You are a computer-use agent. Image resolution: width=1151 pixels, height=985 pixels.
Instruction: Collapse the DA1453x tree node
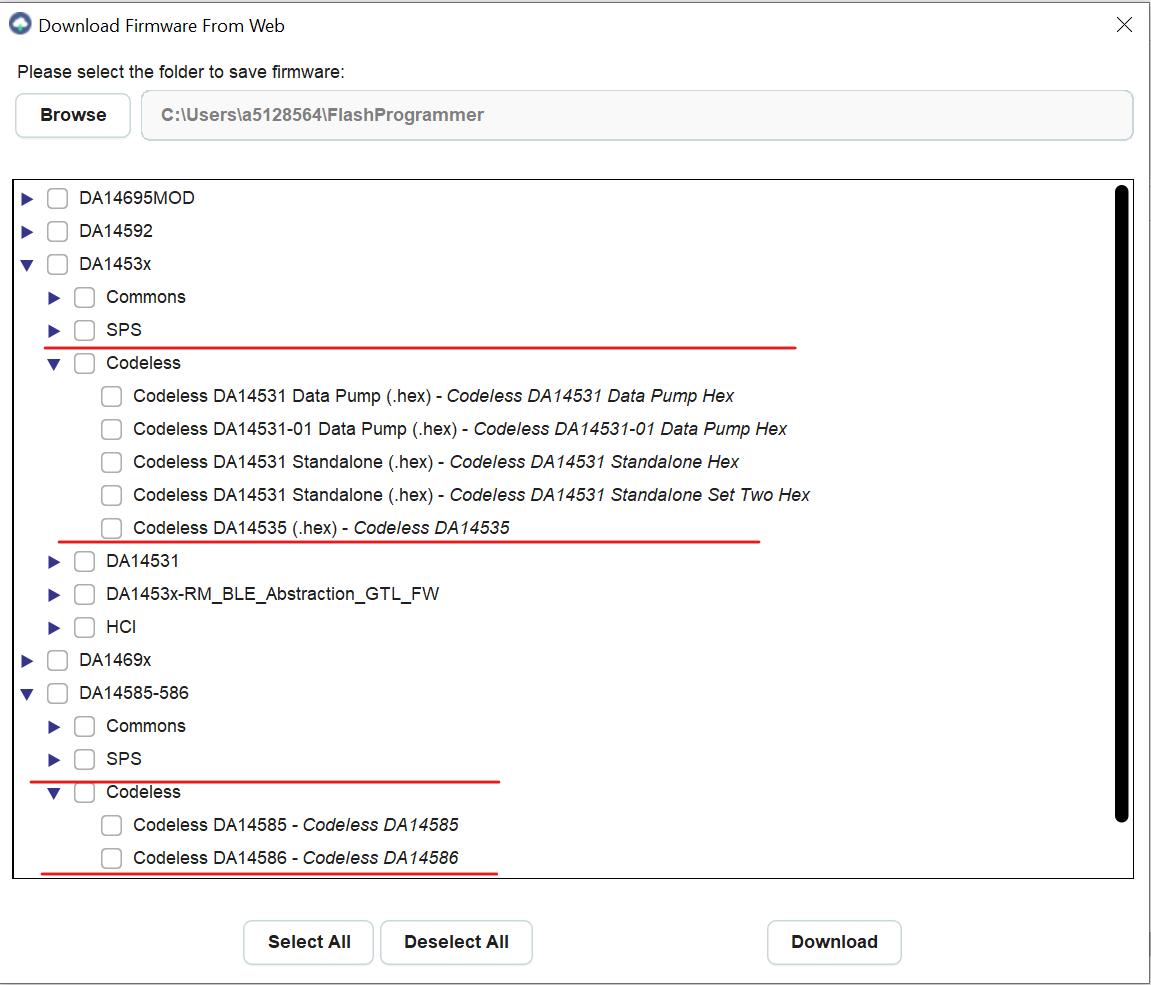coord(27,265)
